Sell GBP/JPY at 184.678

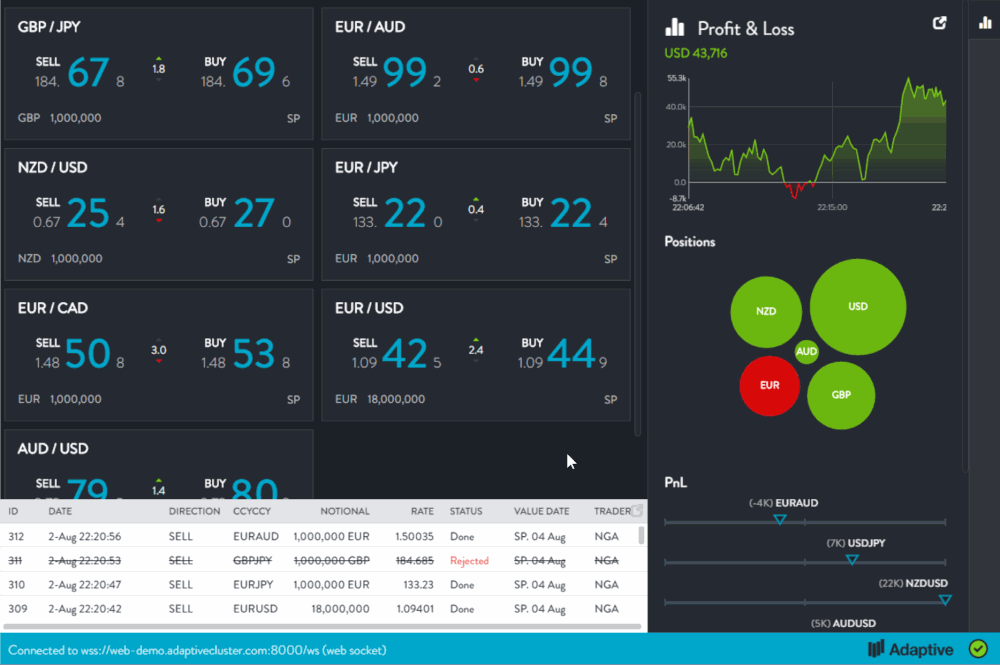(x=80, y=72)
